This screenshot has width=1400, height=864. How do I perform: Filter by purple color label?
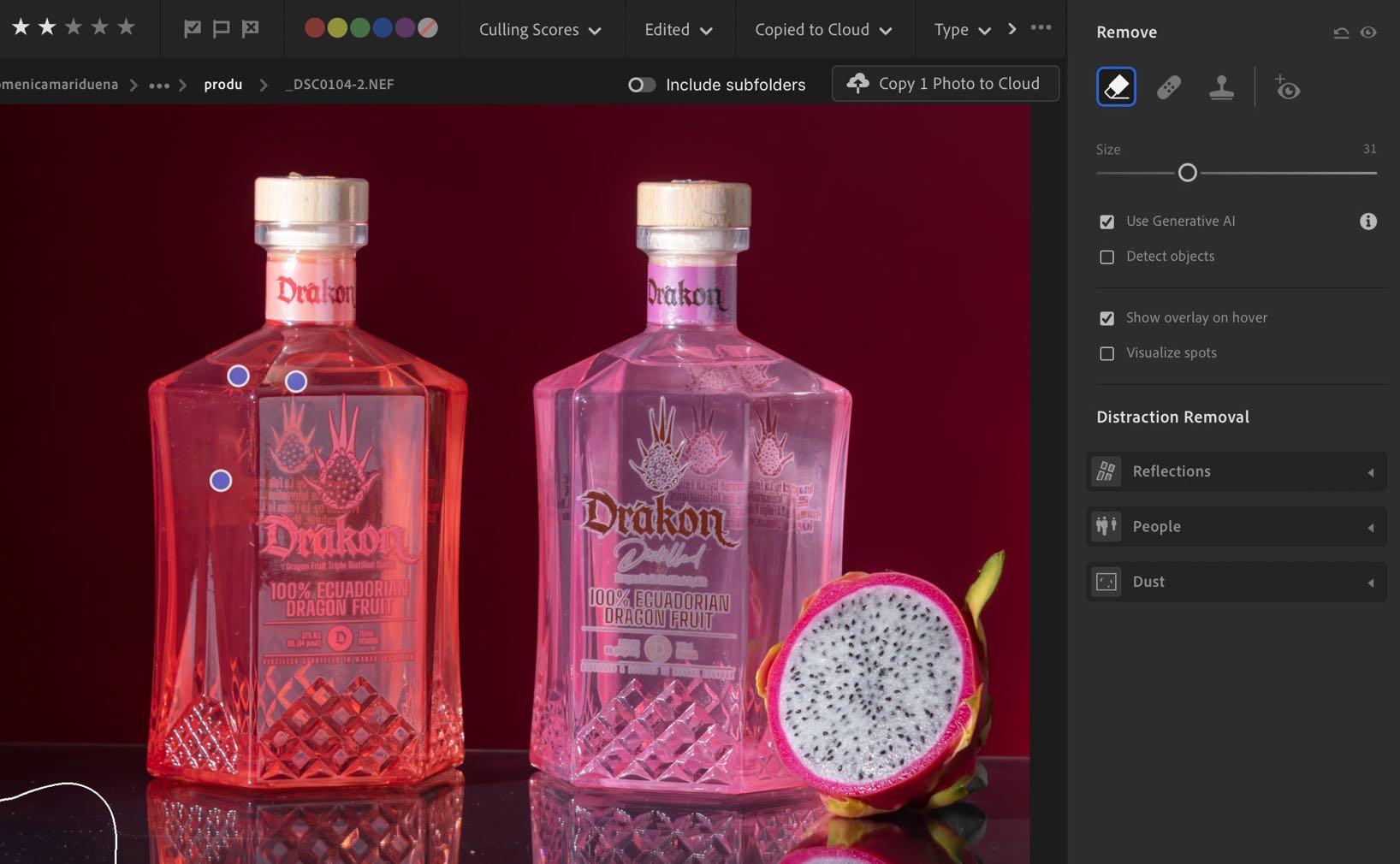coord(406,28)
